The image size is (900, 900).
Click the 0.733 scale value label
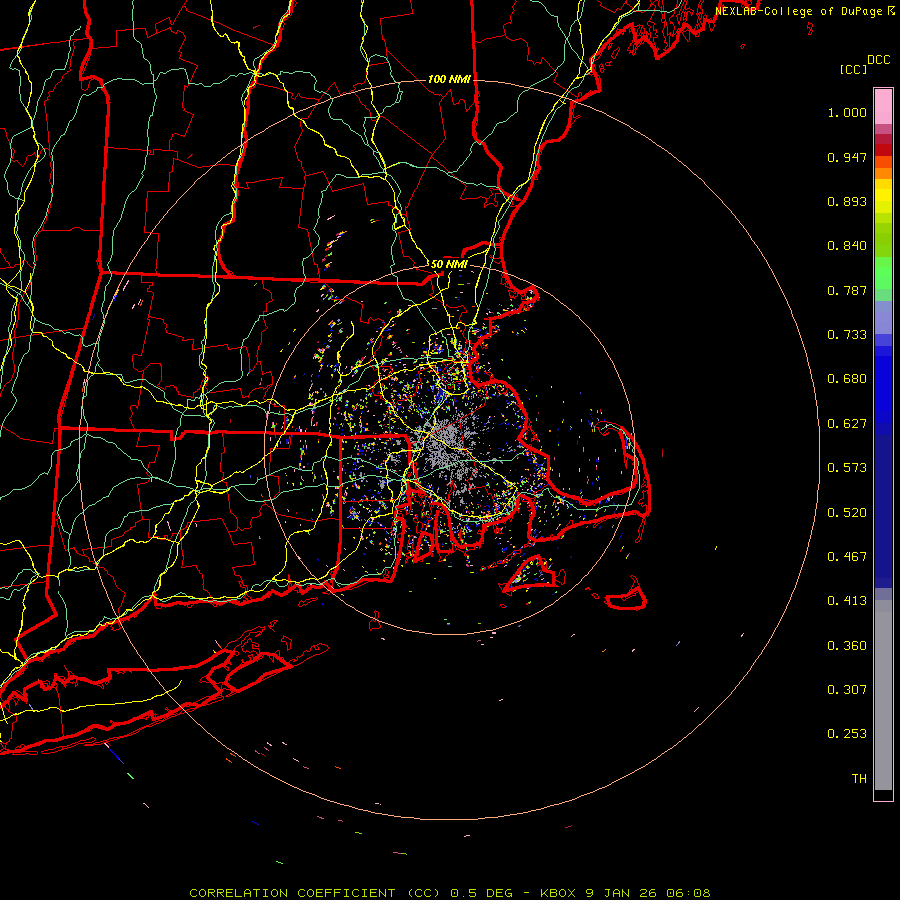(x=847, y=335)
